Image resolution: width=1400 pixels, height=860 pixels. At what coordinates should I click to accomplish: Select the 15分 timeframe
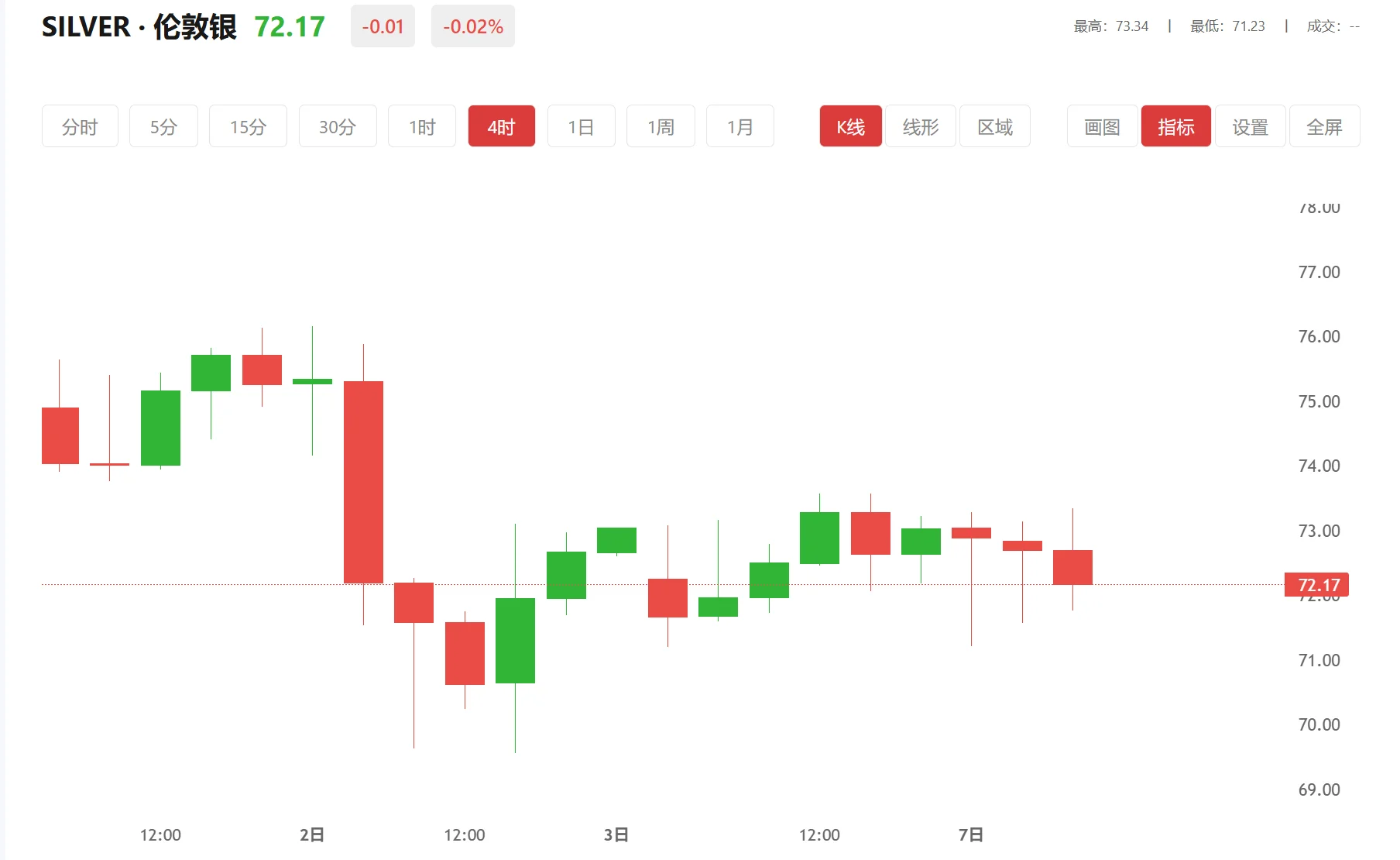click(x=248, y=126)
